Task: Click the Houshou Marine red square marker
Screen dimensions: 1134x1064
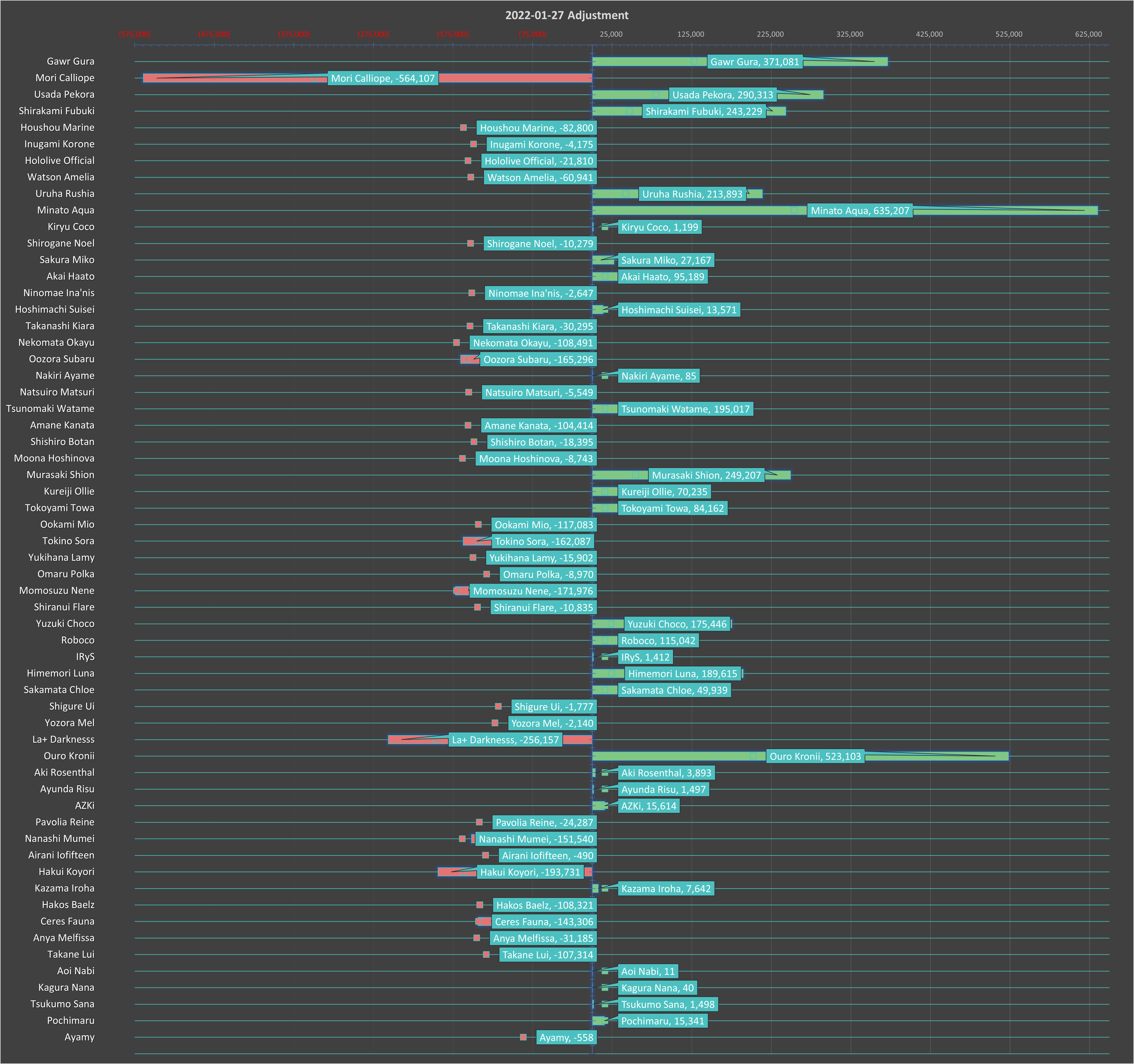Action: pyautogui.click(x=463, y=128)
